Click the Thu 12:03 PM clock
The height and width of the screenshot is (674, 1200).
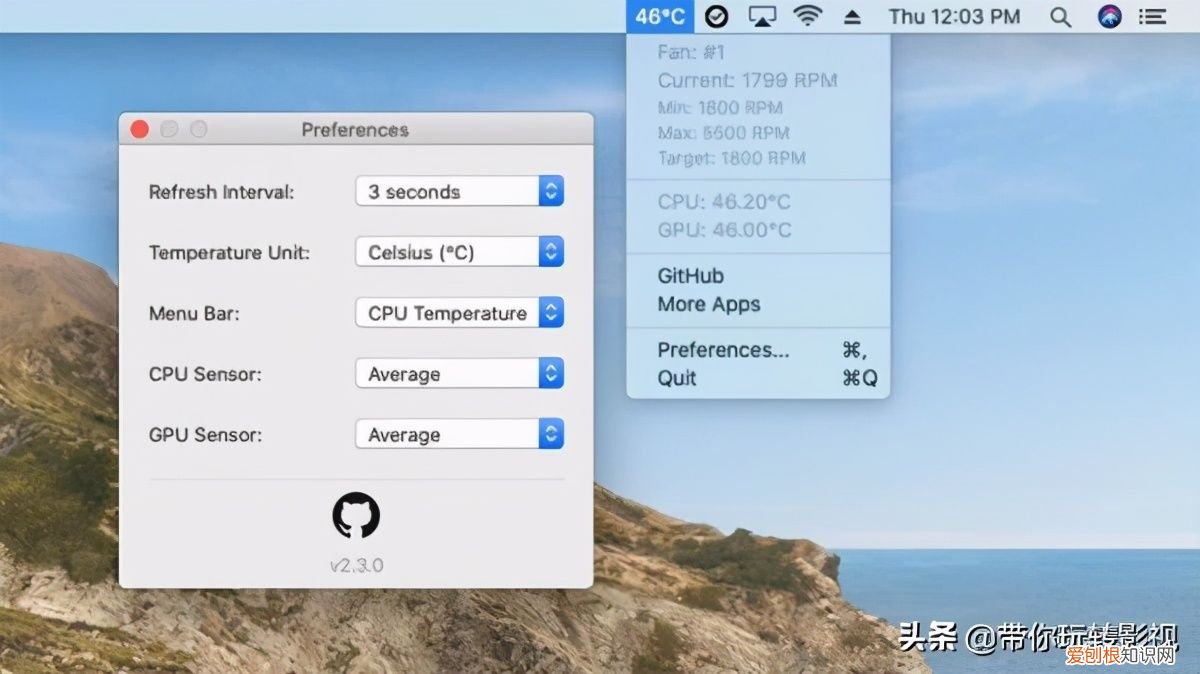coord(954,16)
